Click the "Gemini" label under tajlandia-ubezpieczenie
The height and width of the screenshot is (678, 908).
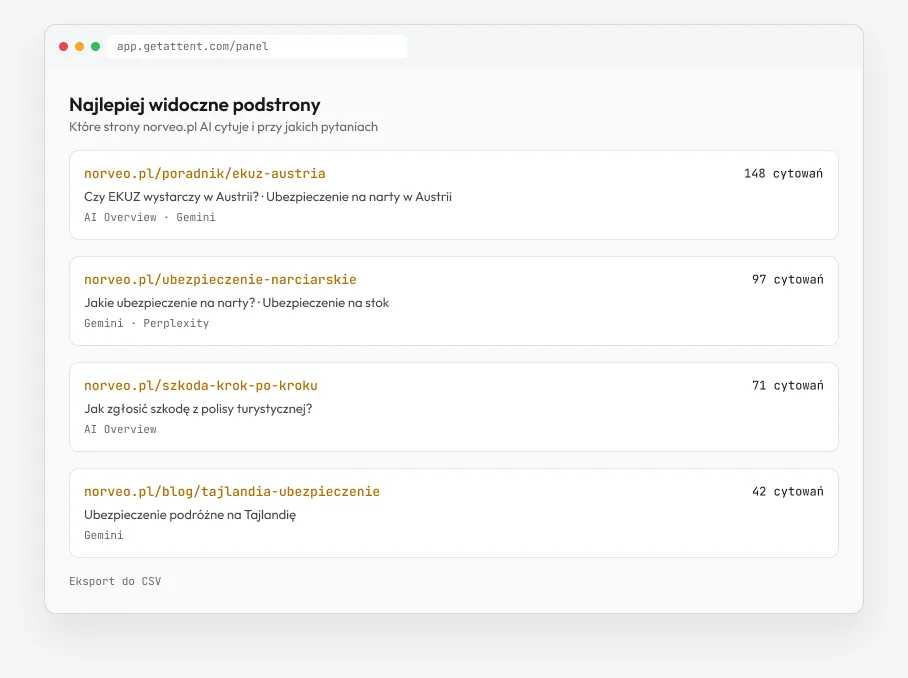tap(104, 535)
